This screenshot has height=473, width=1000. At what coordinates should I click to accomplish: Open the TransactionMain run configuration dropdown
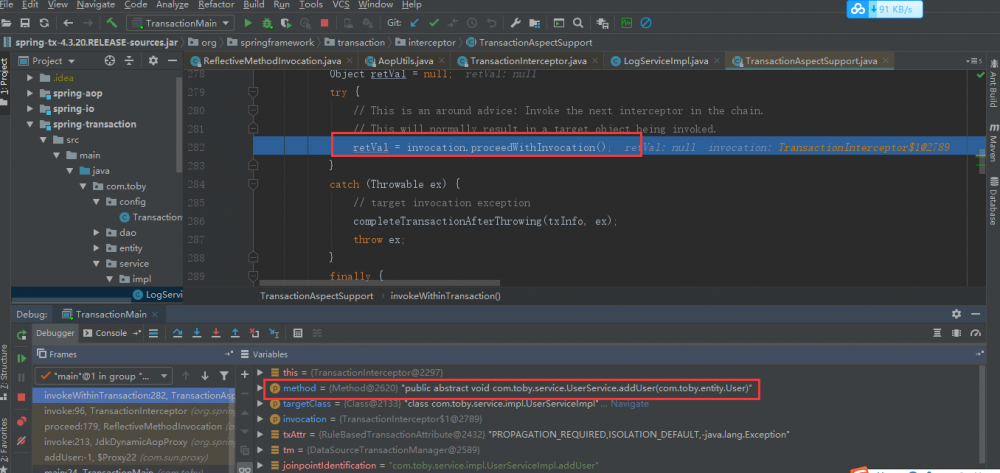point(179,22)
